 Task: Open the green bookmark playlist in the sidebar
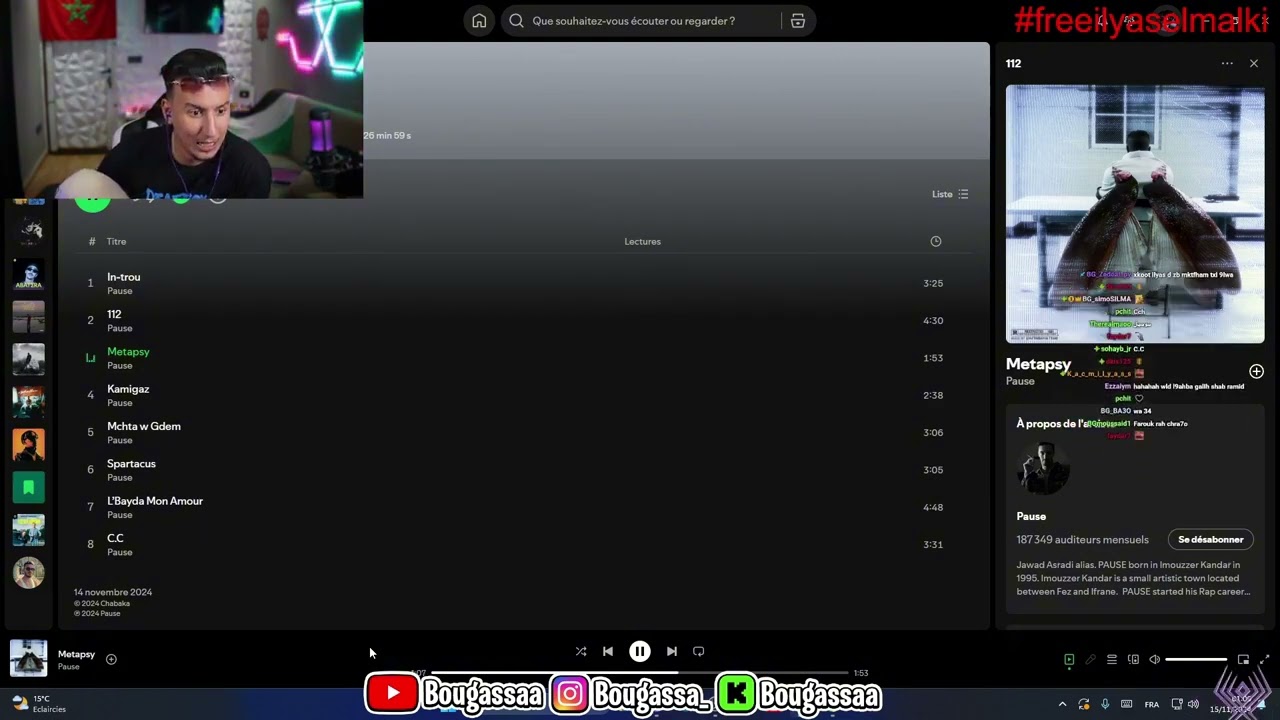(x=28, y=487)
